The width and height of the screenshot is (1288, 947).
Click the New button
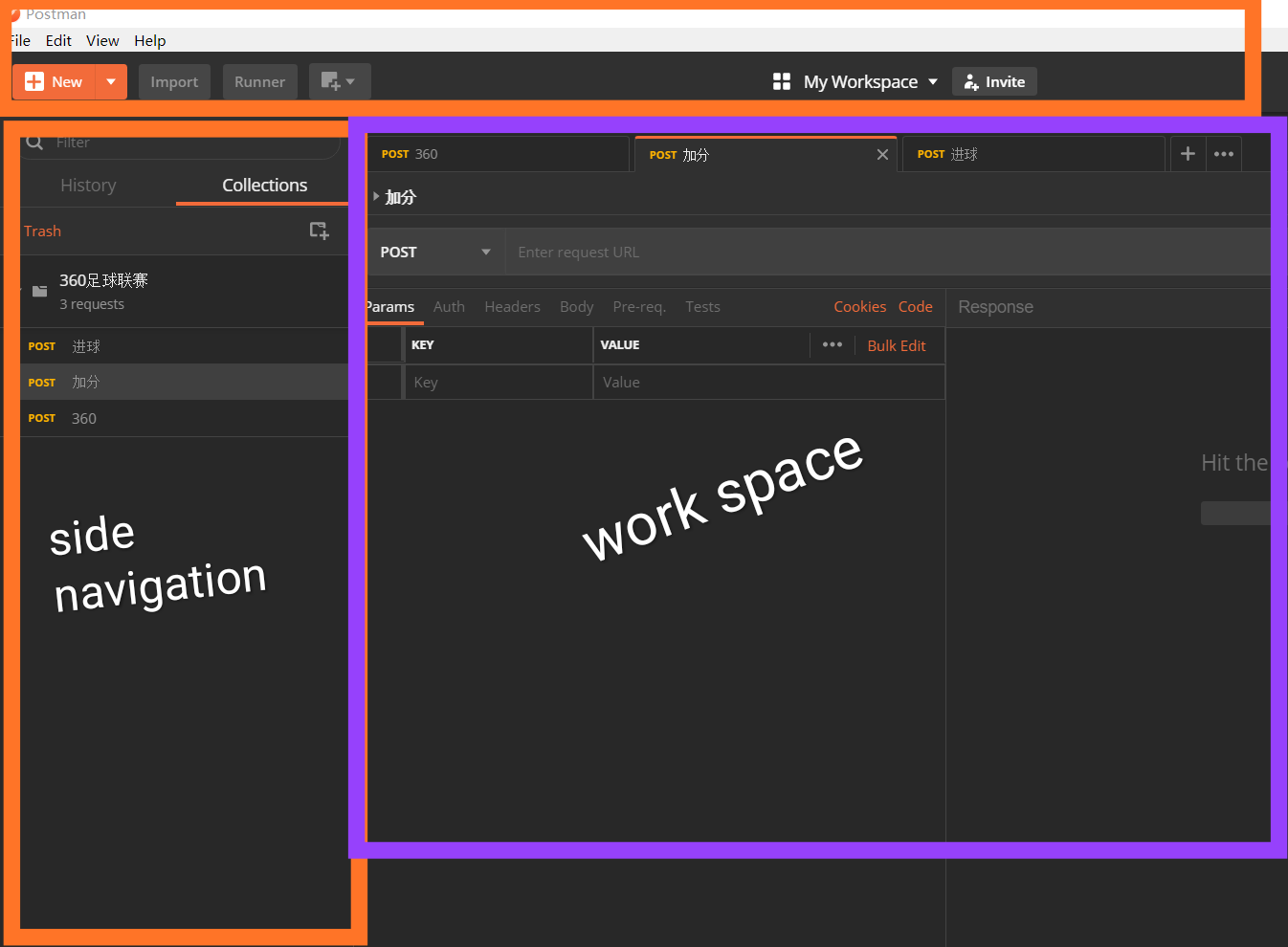click(55, 82)
